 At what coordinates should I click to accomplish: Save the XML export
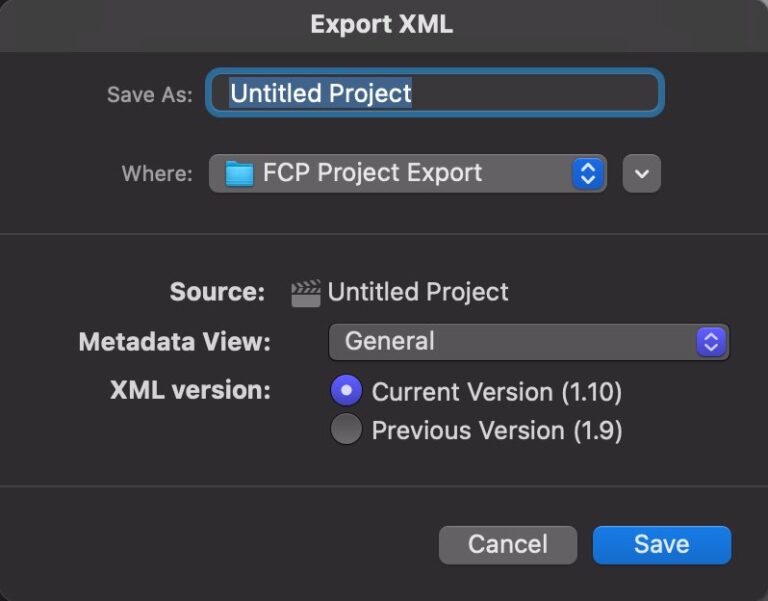click(x=662, y=545)
